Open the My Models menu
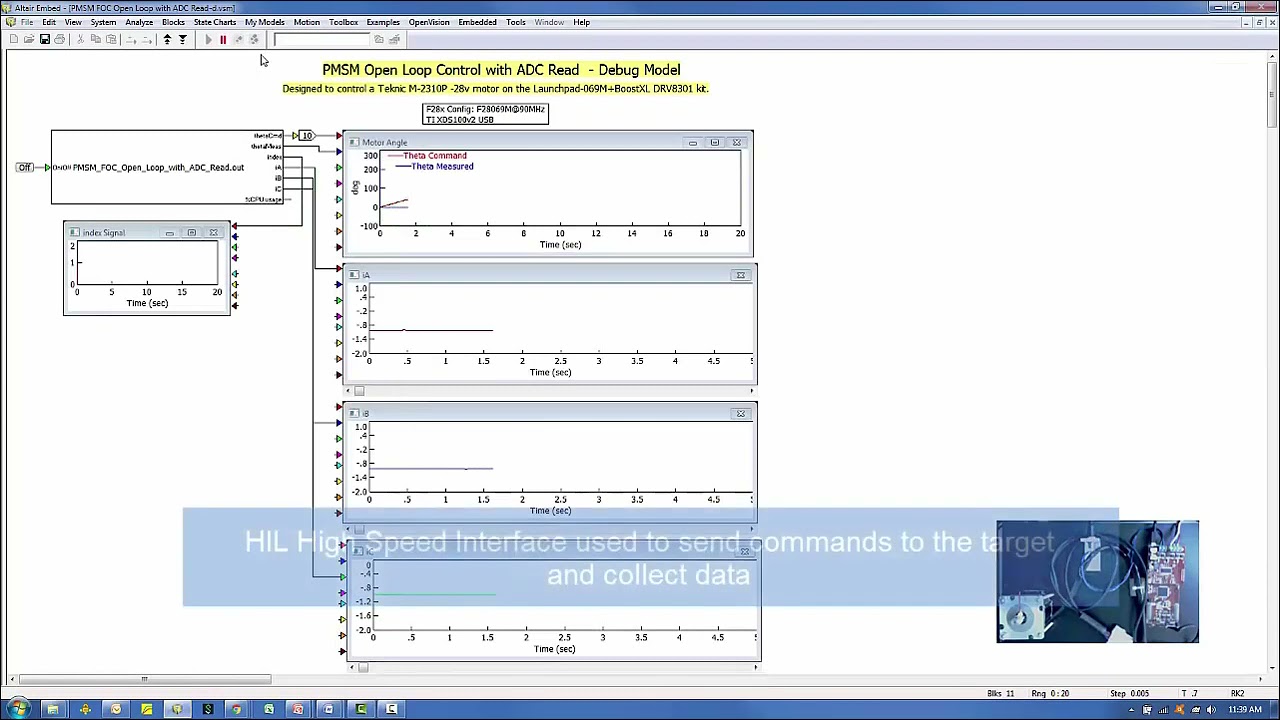The image size is (1280, 720). click(264, 22)
